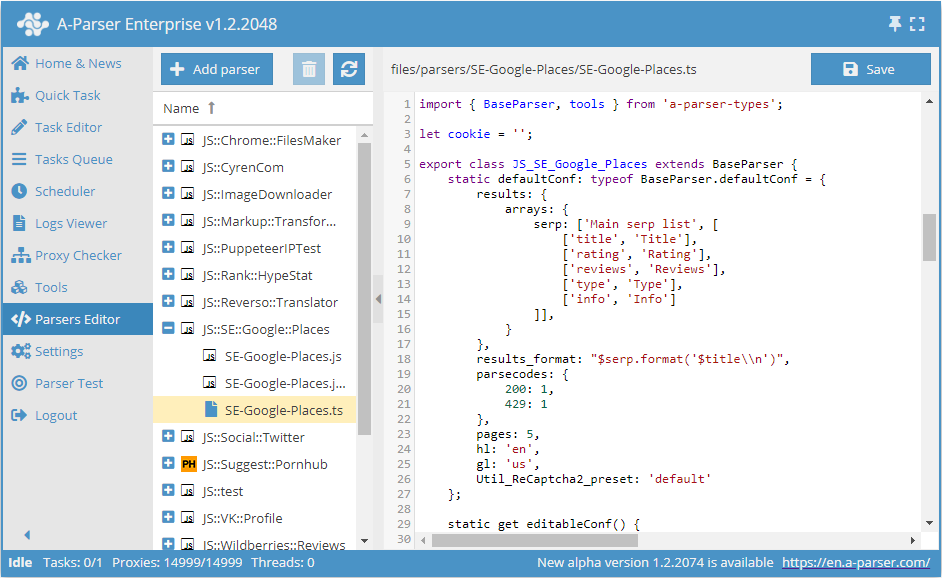Expand the JS::Rank::HypeStat tree node

tap(168, 275)
